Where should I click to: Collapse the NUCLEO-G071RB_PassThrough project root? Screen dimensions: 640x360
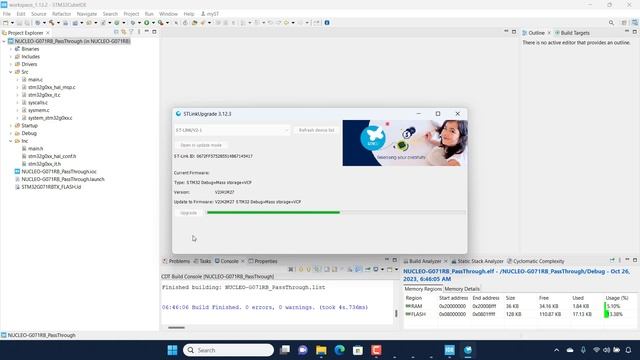pos(4,41)
